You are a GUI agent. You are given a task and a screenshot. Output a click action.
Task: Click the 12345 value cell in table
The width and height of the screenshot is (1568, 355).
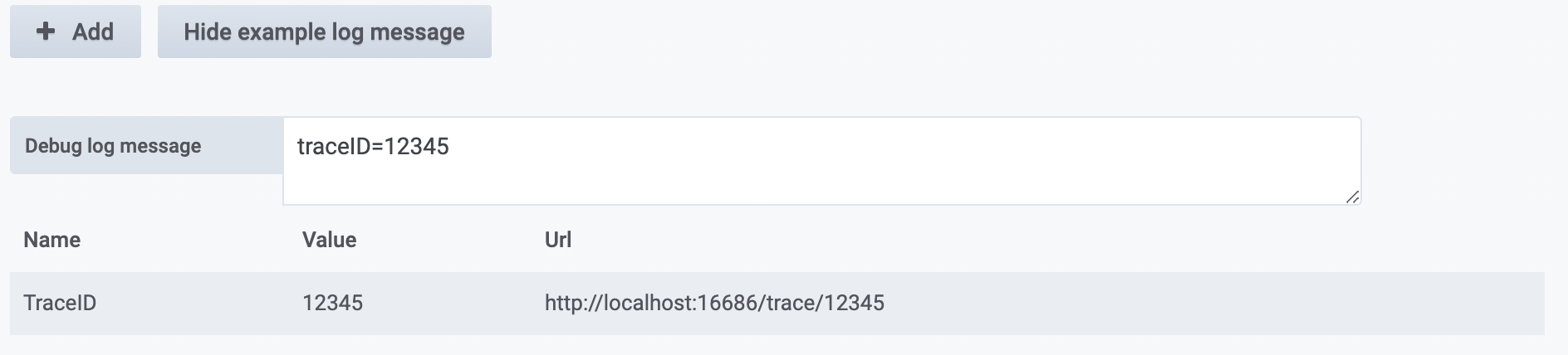coord(332,303)
